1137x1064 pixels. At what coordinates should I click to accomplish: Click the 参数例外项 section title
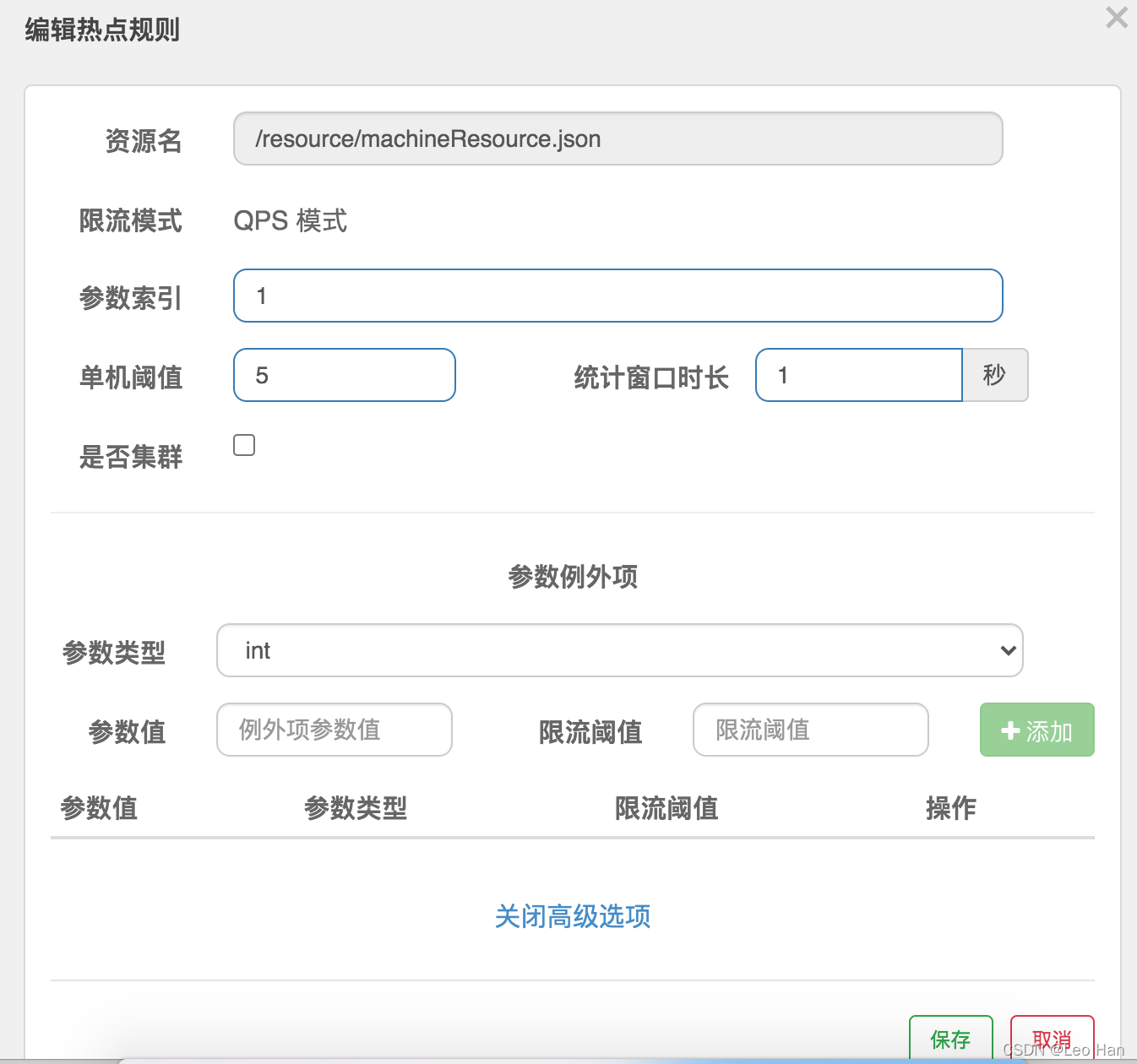pyautogui.click(x=572, y=577)
